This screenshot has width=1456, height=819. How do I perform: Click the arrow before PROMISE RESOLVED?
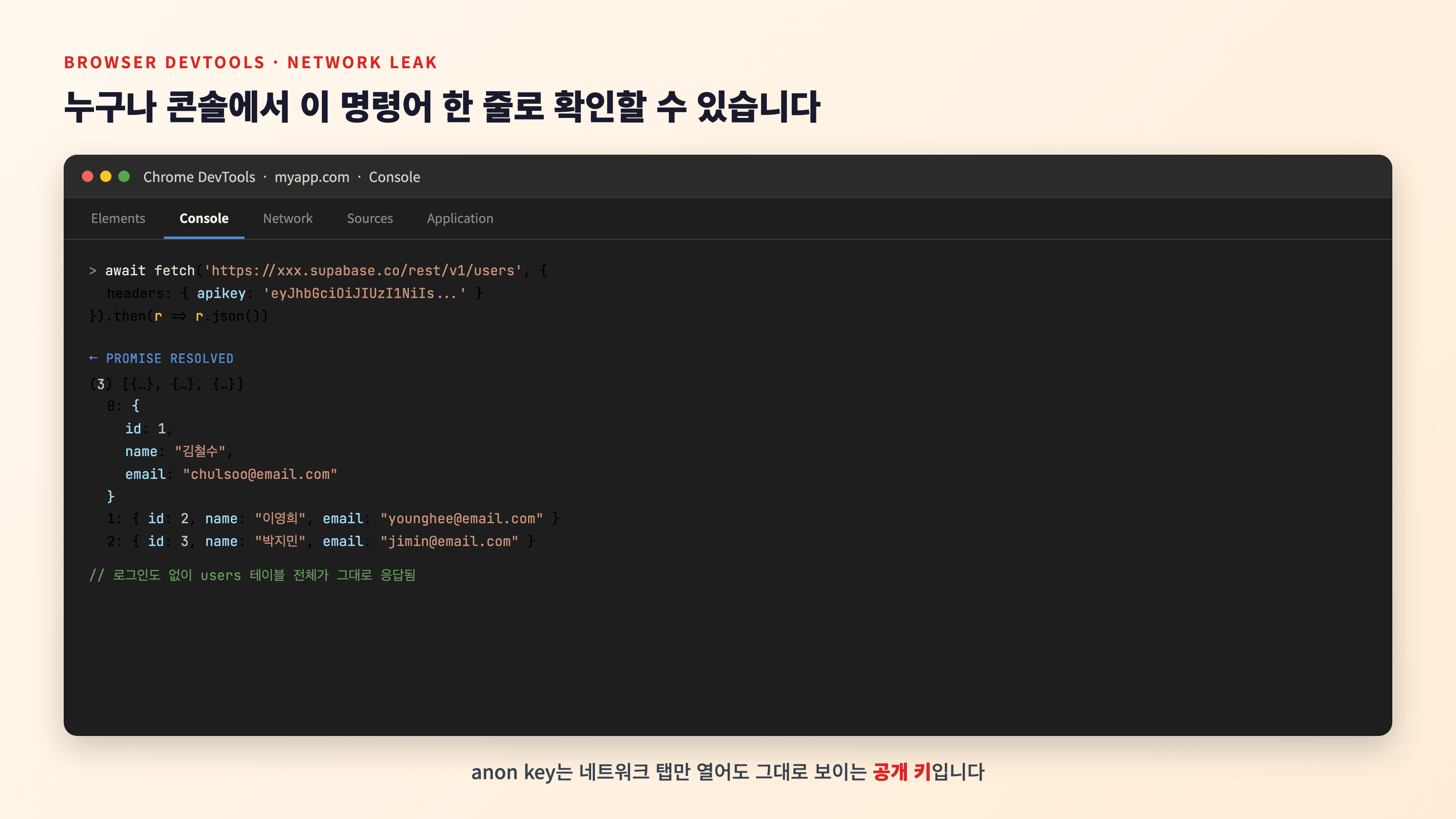pos(94,358)
